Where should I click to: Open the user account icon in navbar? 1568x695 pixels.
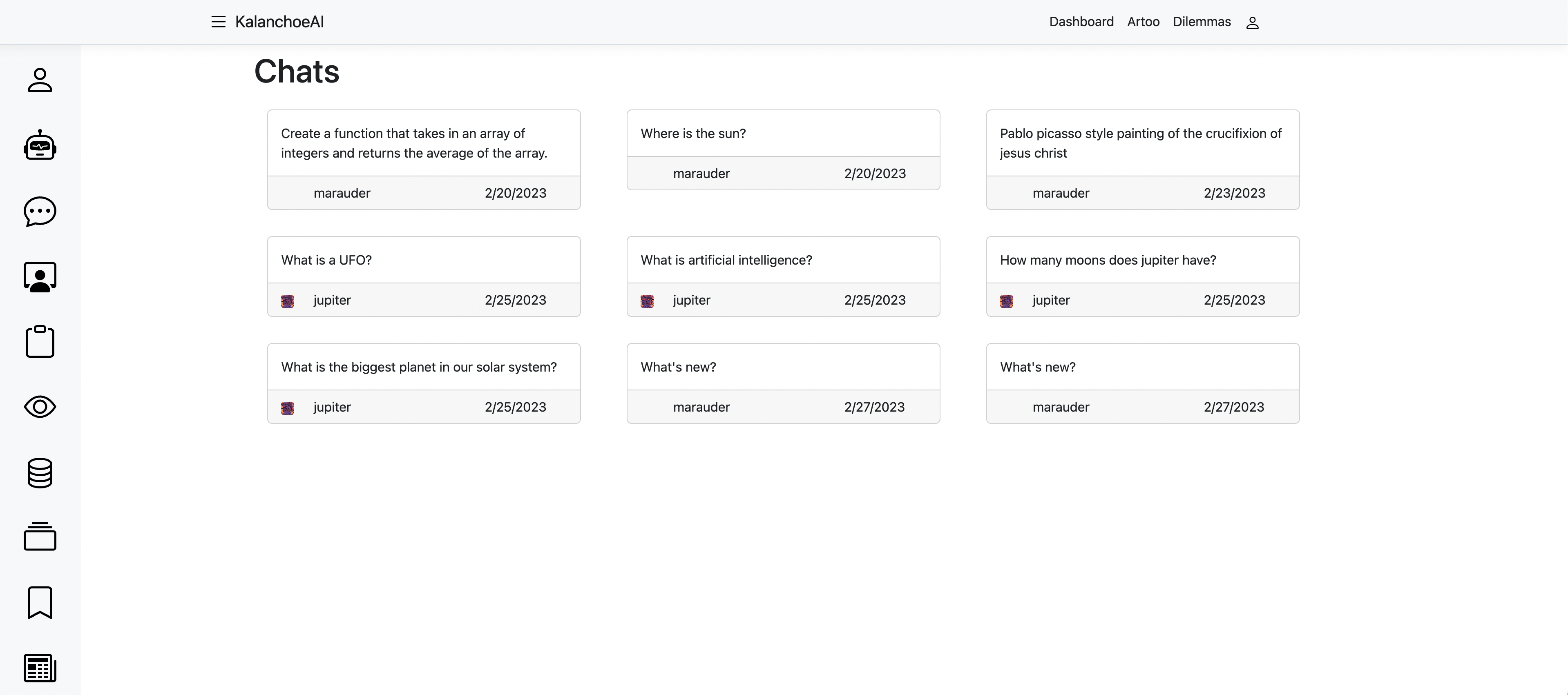pos(1252,22)
